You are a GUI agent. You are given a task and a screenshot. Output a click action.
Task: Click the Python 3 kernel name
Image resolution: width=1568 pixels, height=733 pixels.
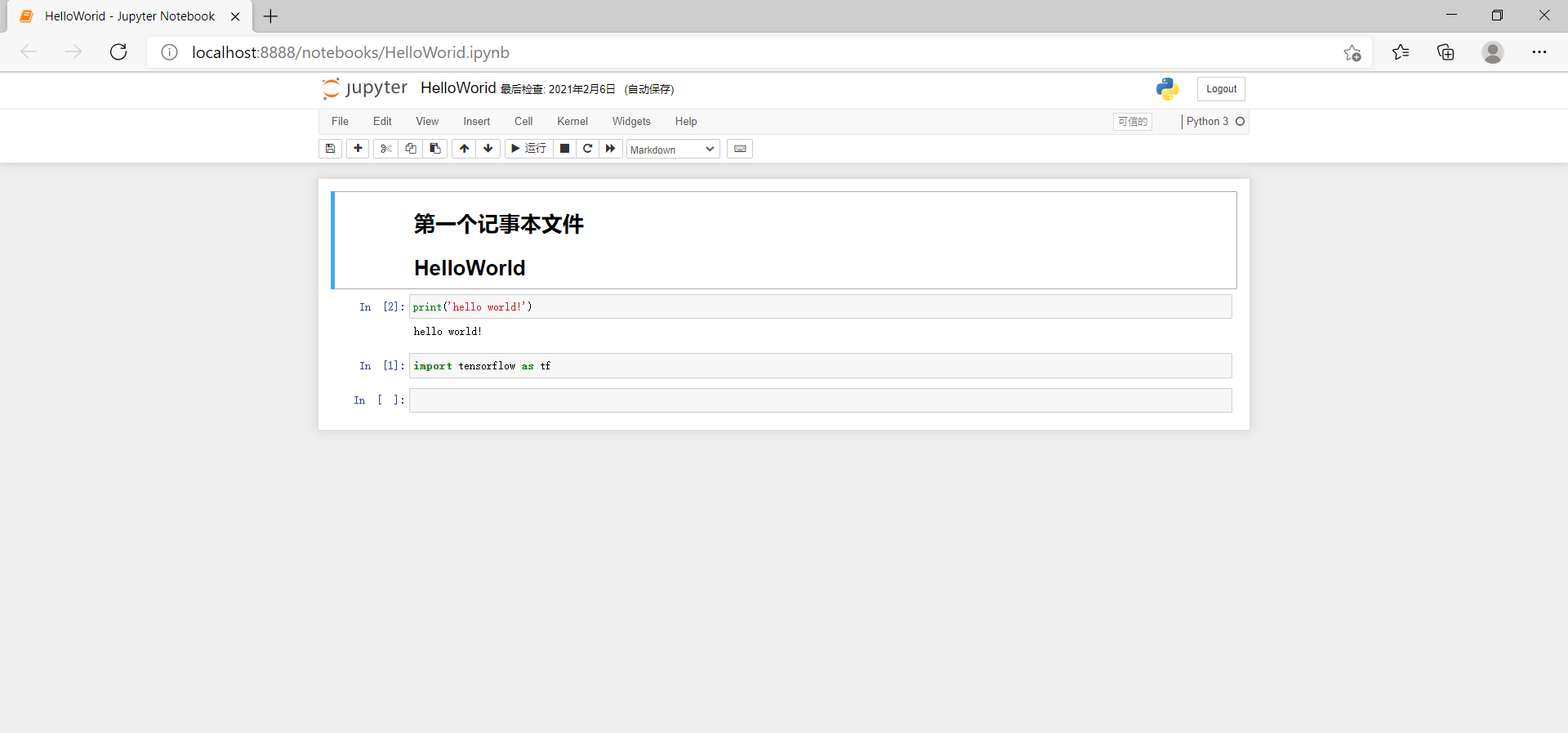click(x=1207, y=121)
